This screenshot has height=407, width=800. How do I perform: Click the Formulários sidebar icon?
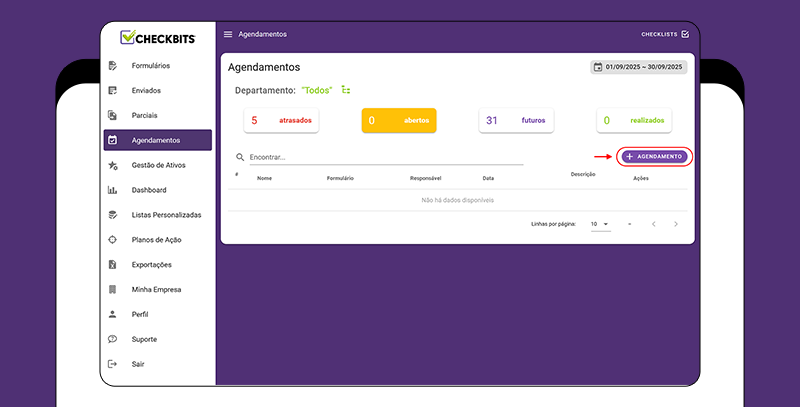coord(113,65)
